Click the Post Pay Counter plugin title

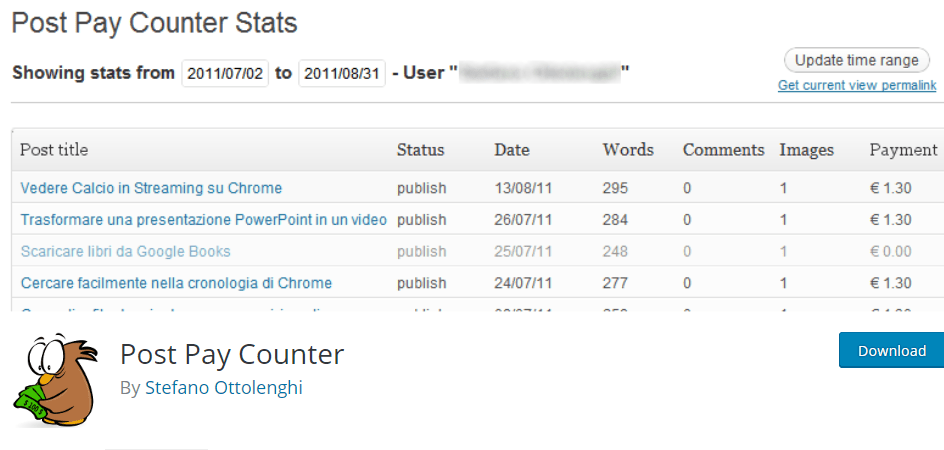[232, 354]
